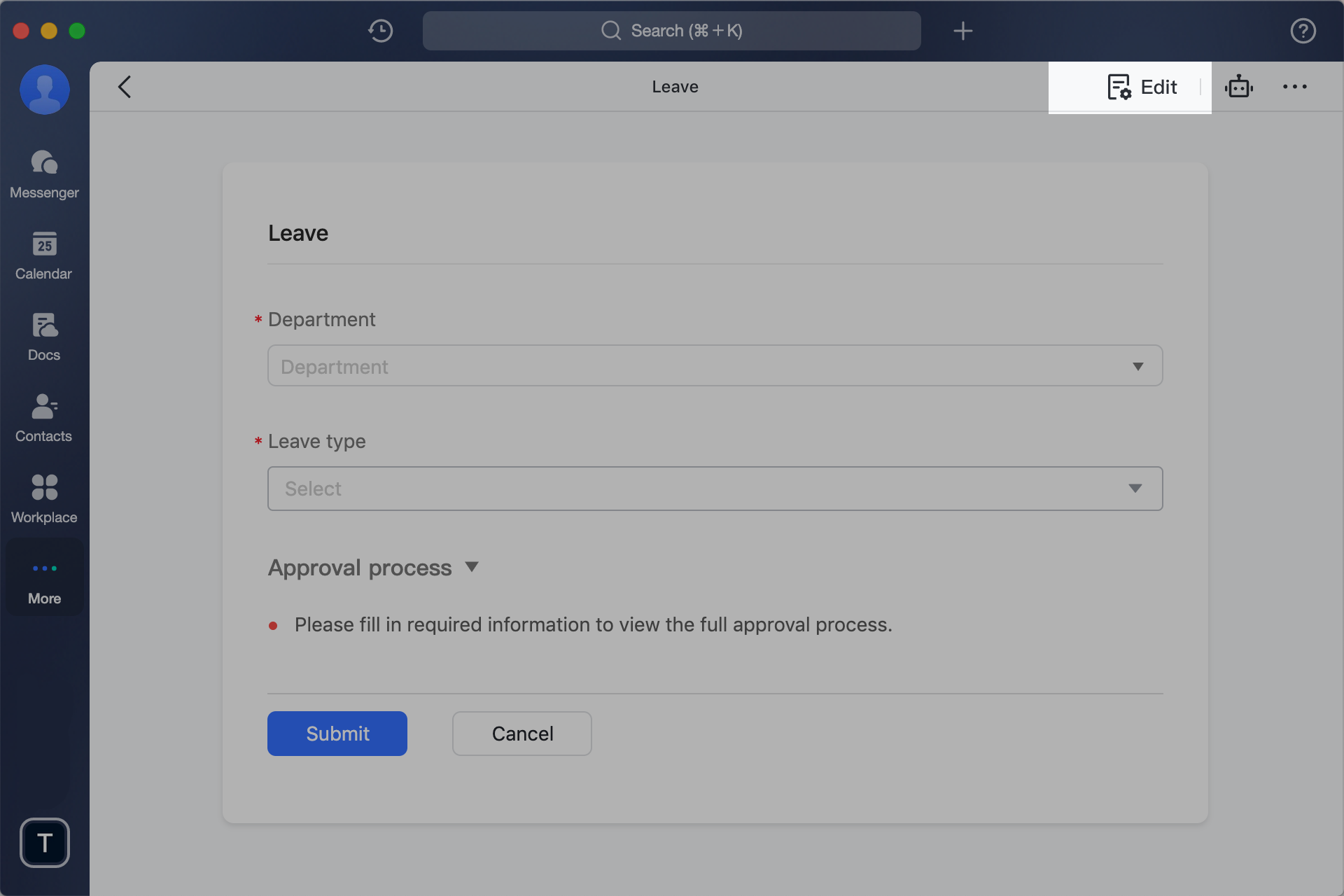Open the Calendar module
The height and width of the screenshot is (896, 1344).
pyautogui.click(x=43, y=255)
